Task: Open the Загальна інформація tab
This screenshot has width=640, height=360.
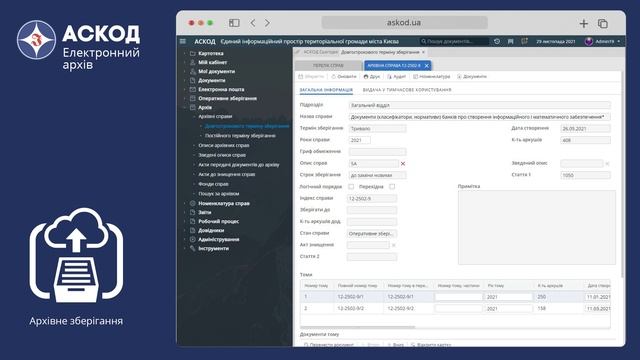Action: pos(326,90)
